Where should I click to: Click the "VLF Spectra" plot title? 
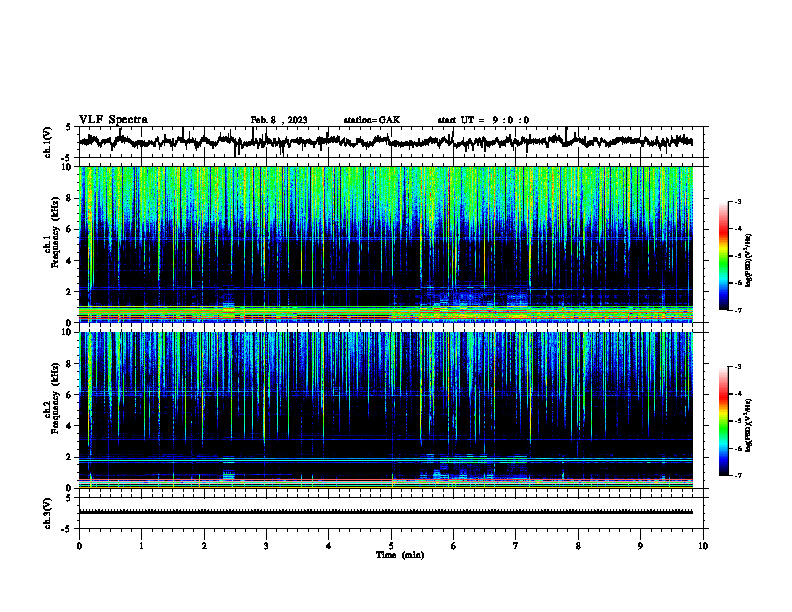pyautogui.click(x=113, y=120)
